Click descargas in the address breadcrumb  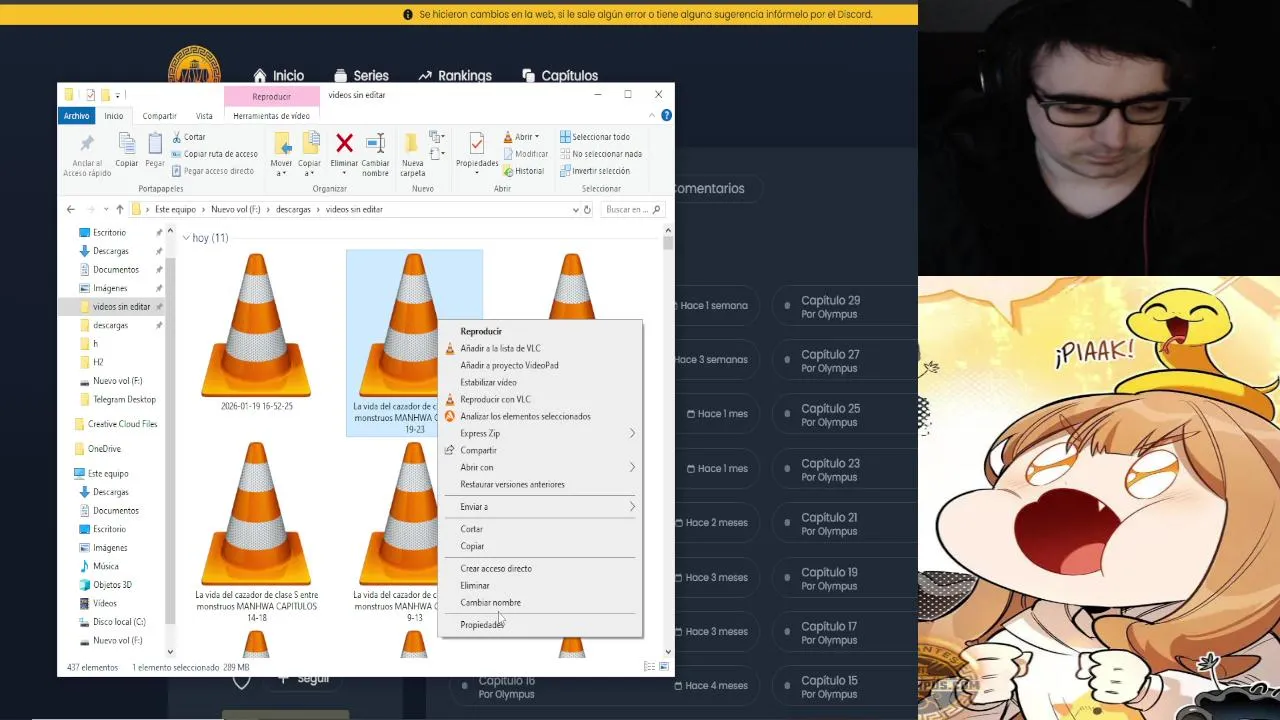click(293, 209)
